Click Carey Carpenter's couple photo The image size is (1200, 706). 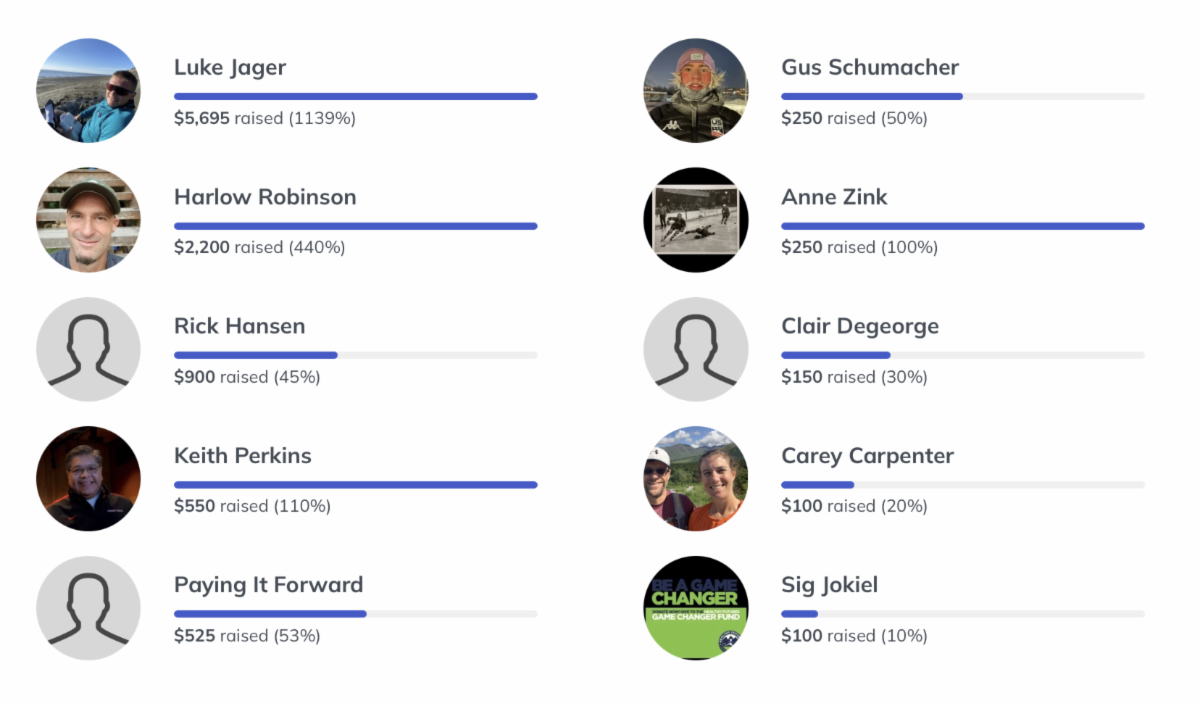pyautogui.click(x=695, y=478)
